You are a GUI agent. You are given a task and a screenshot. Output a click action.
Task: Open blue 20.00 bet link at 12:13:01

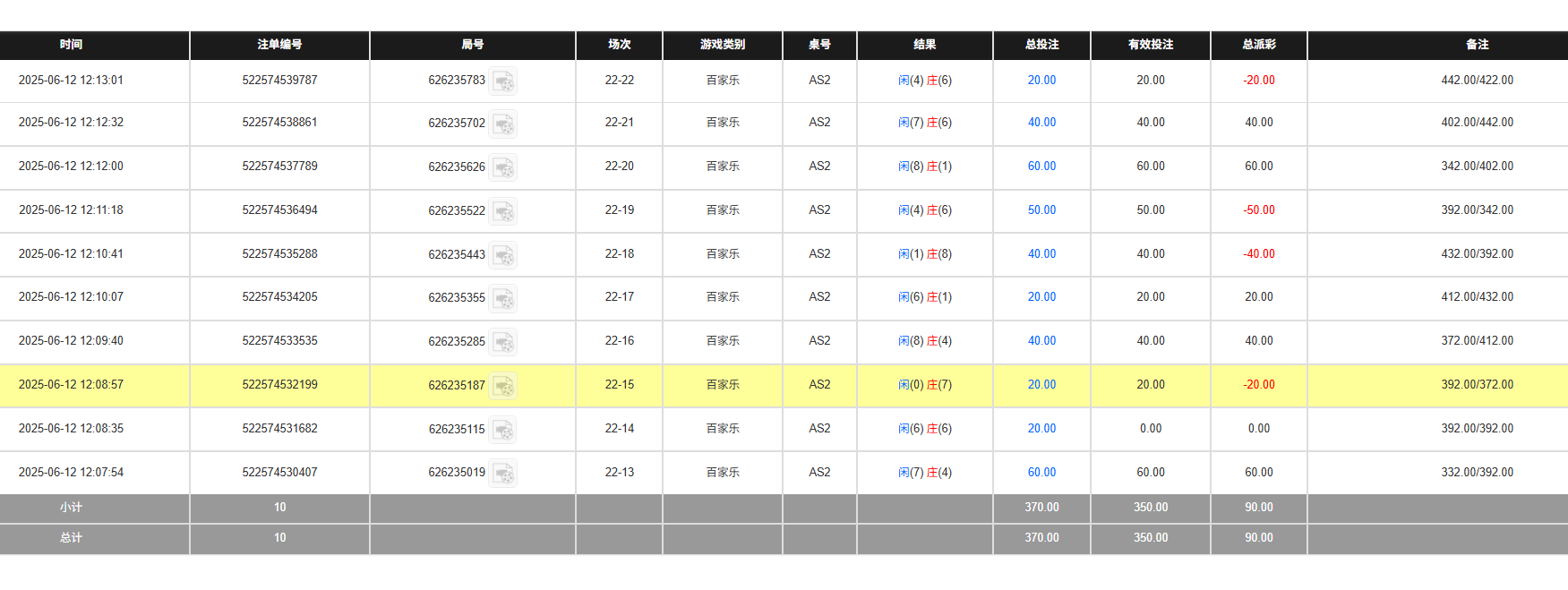pyautogui.click(x=1041, y=81)
